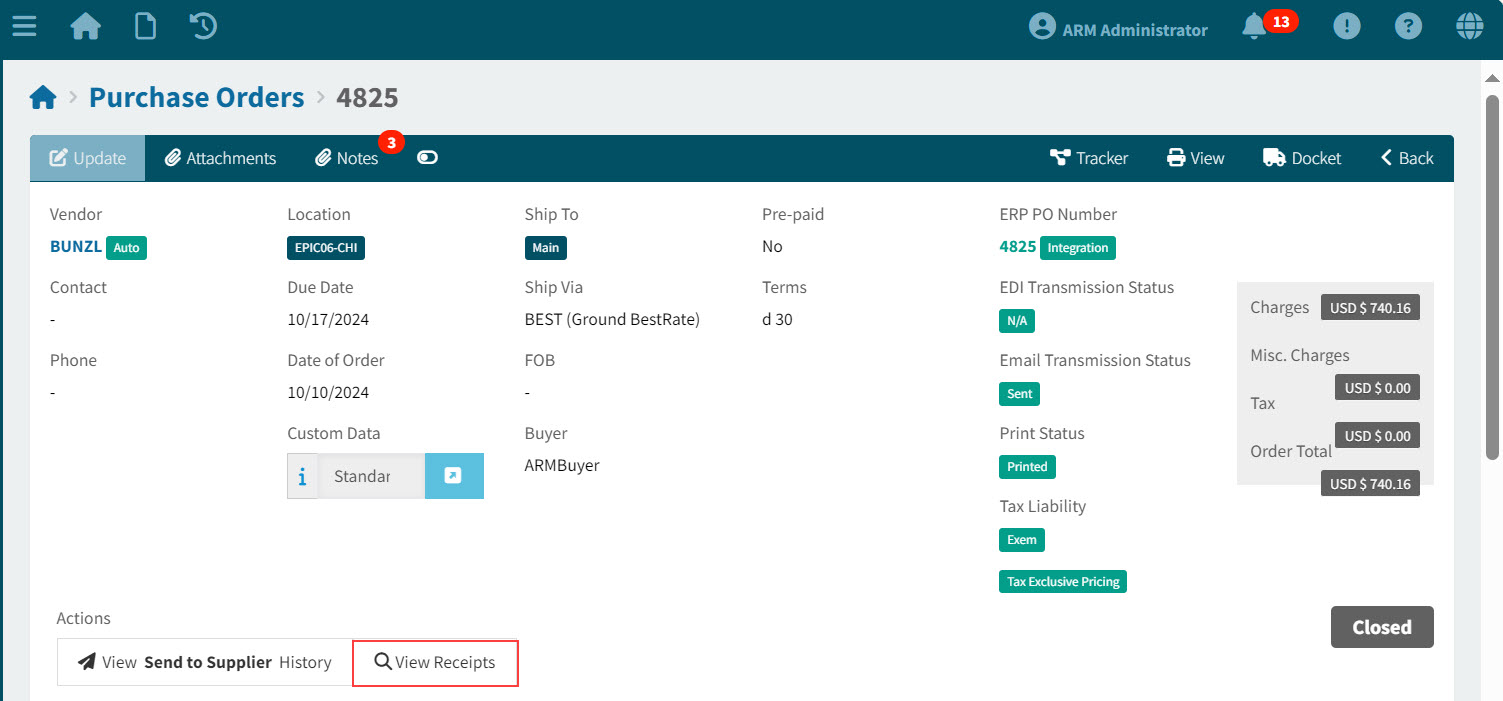Click the Custom Data info icon
This screenshot has width=1503, height=701.
click(x=303, y=476)
